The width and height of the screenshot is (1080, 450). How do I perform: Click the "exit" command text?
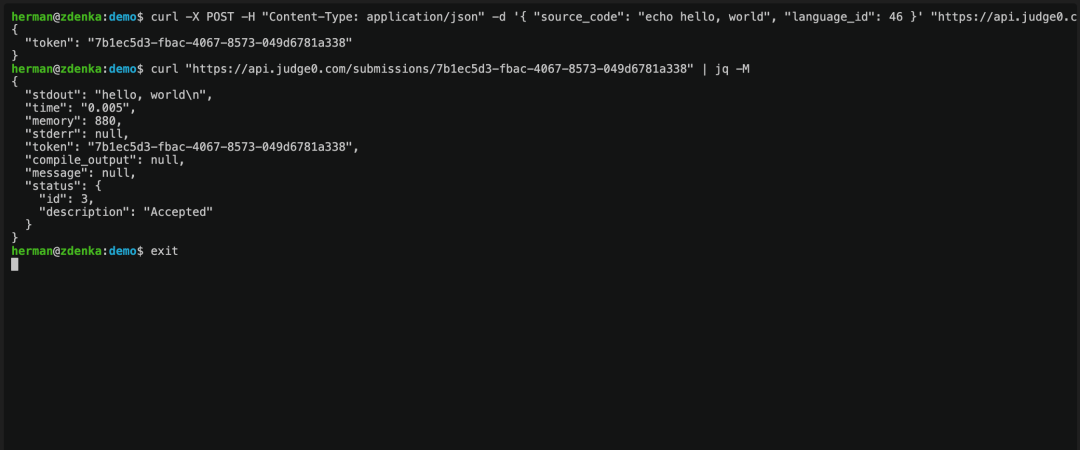164,250
